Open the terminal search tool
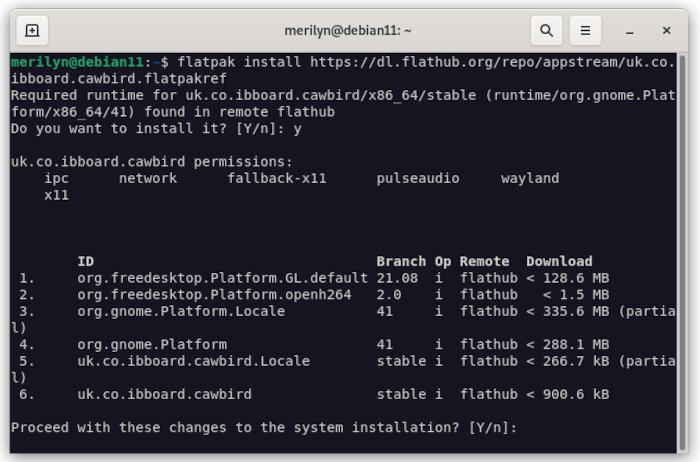This screenshot has width=700, height=462. [546, 30]
